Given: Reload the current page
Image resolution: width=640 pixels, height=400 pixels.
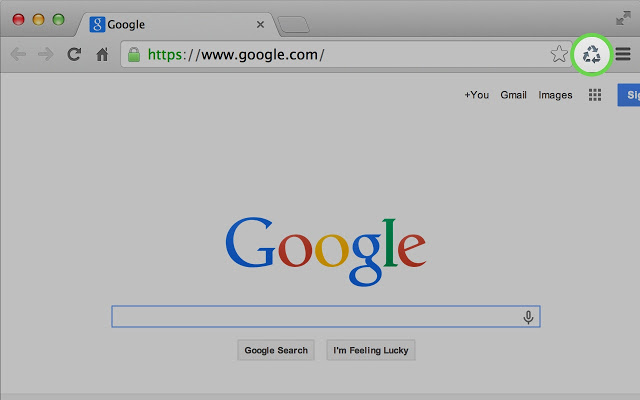Looking at the screenshot, I should [74, 54].
